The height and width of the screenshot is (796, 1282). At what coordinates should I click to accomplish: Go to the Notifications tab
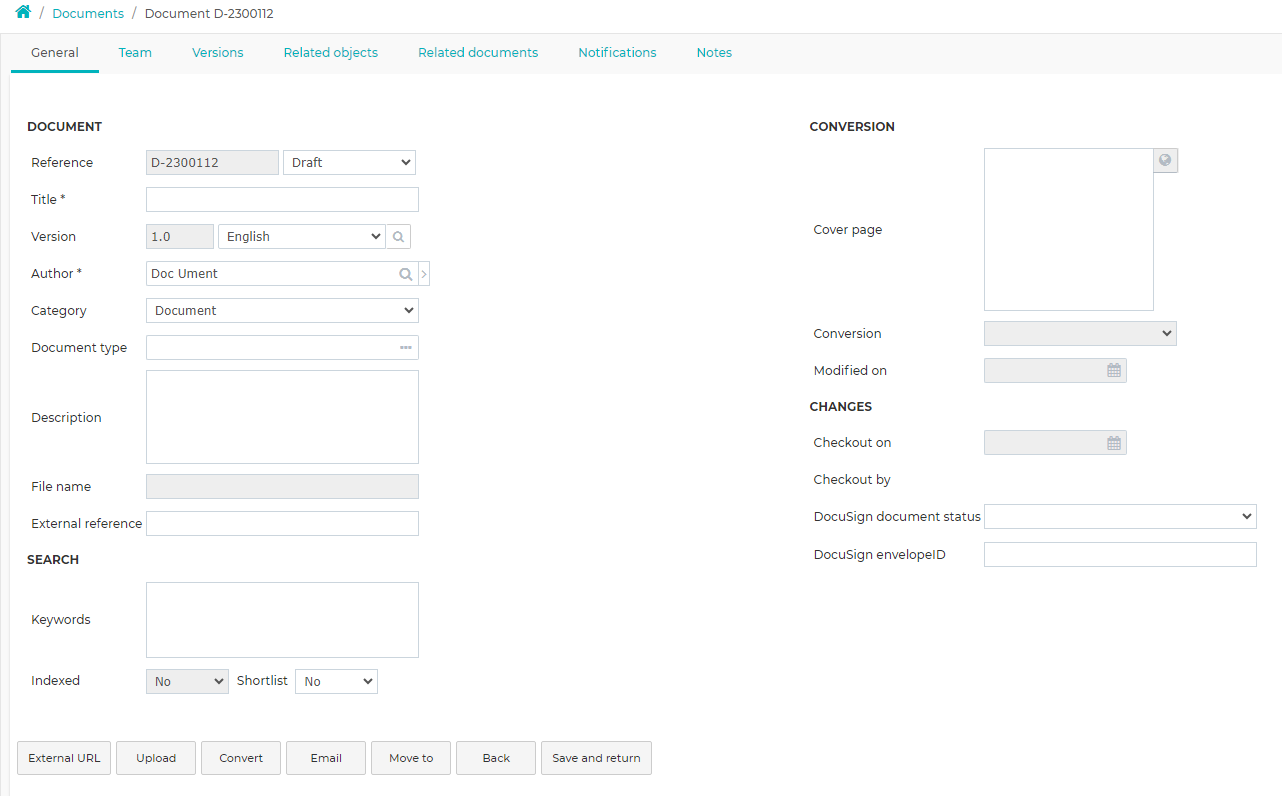click(617, 53)
